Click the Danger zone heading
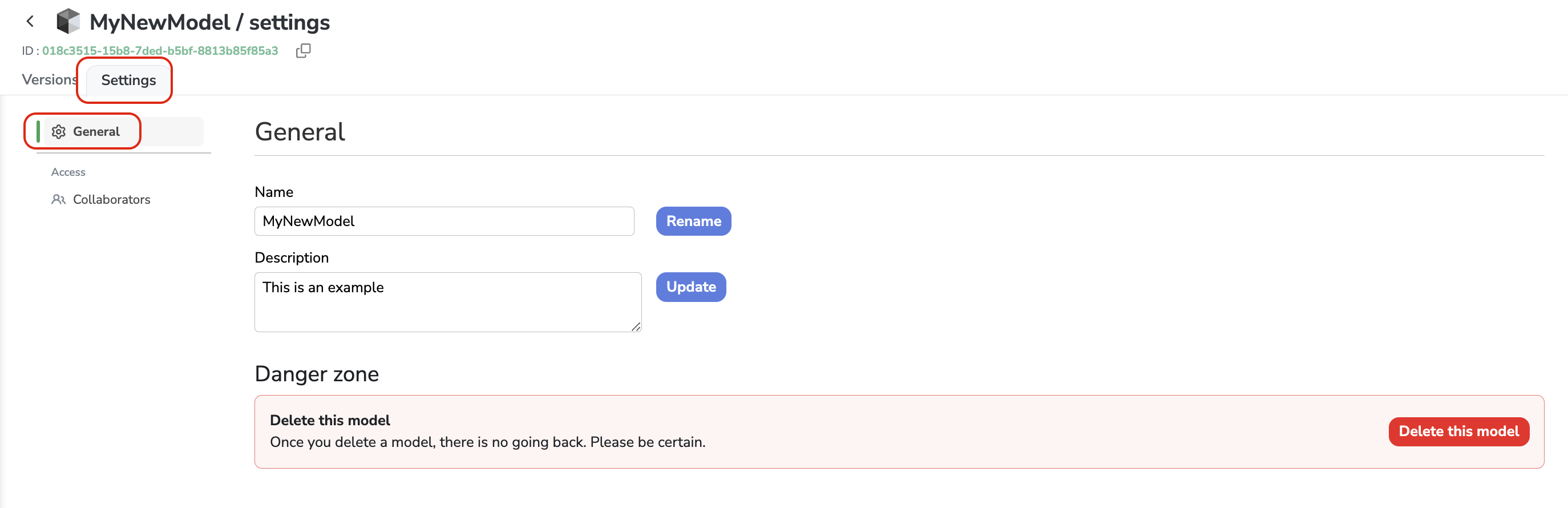Screen dimensions: 1568x508 pyautogui.click(x=317, y=374)
